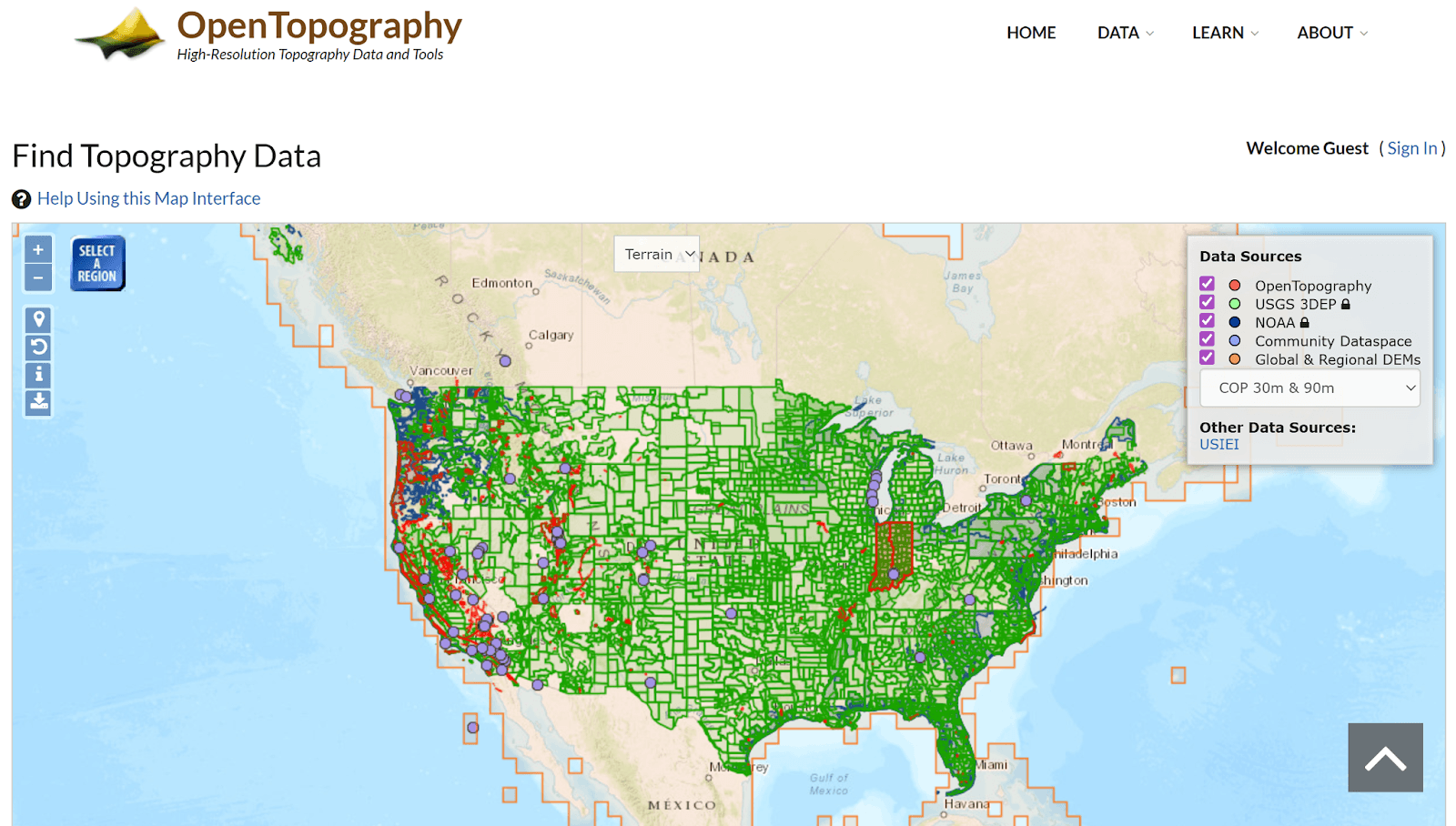This screenshot has width=1456, height=826.
Task: Click the Select a Region button
Action: pyautogui.click(x=97, y=264)
